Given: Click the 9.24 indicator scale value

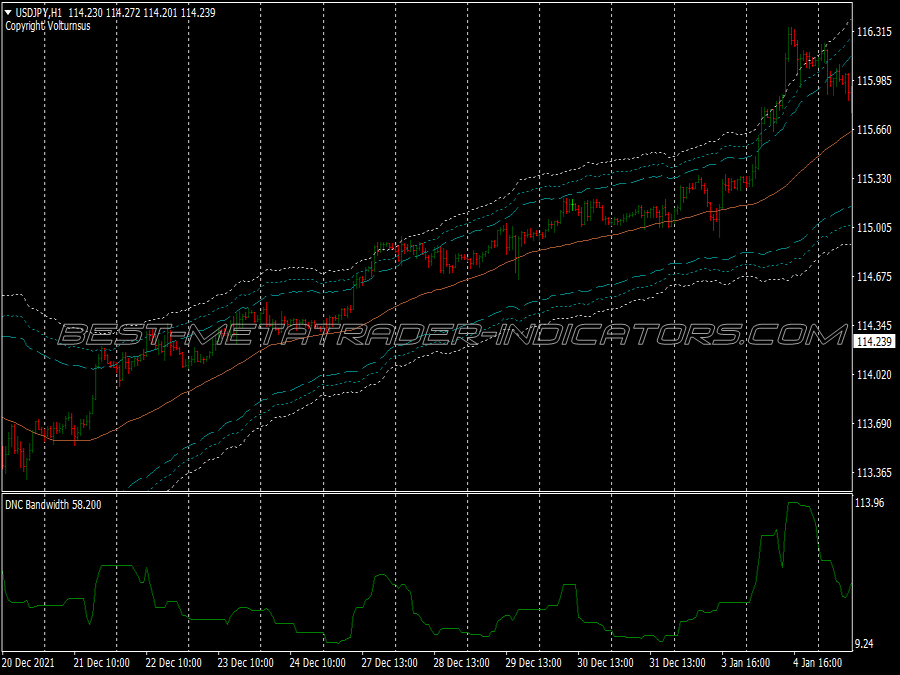Looking at the screenshot, I should (865, 644).
